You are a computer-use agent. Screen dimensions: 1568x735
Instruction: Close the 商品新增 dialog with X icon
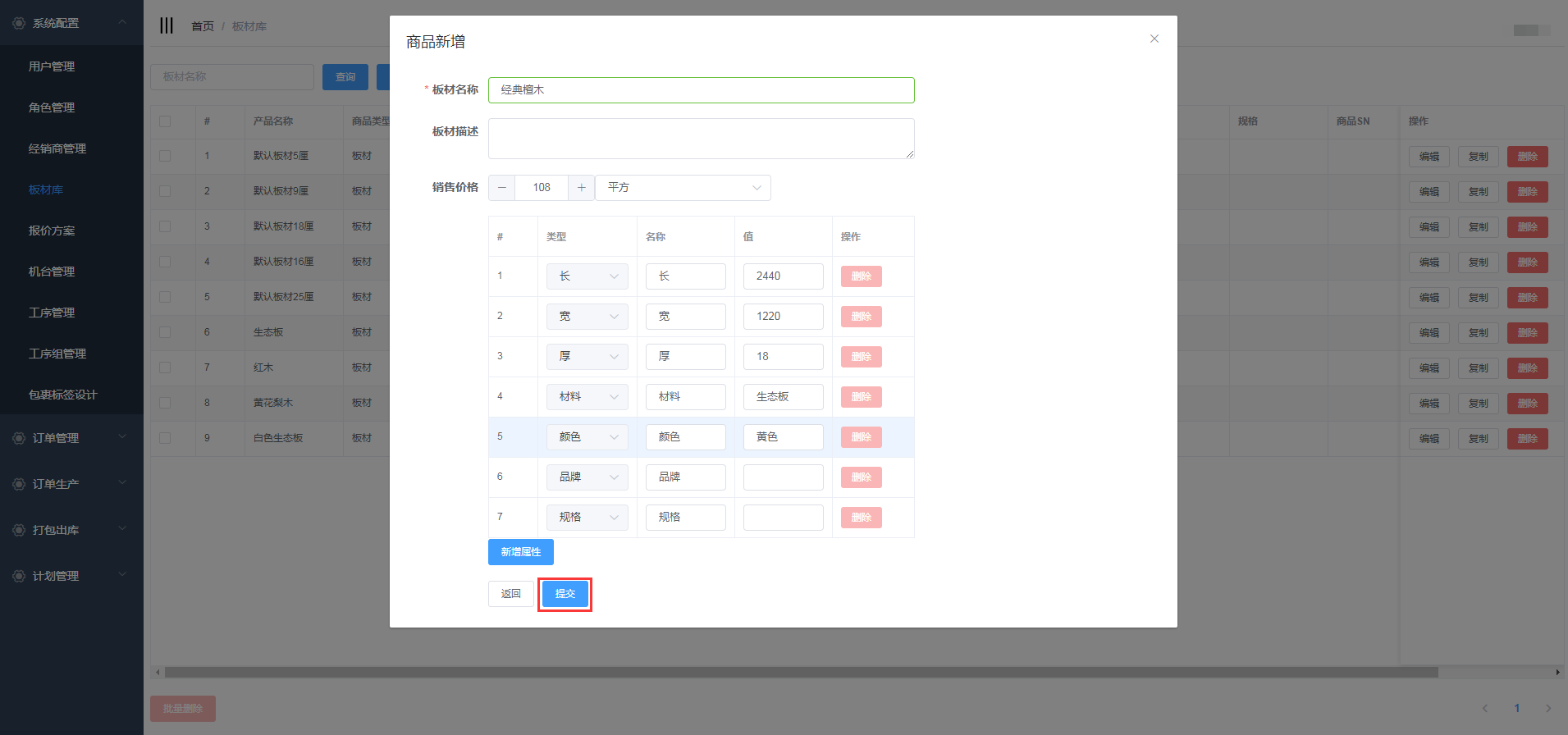pyautogui.click(x=1154, y=39)
